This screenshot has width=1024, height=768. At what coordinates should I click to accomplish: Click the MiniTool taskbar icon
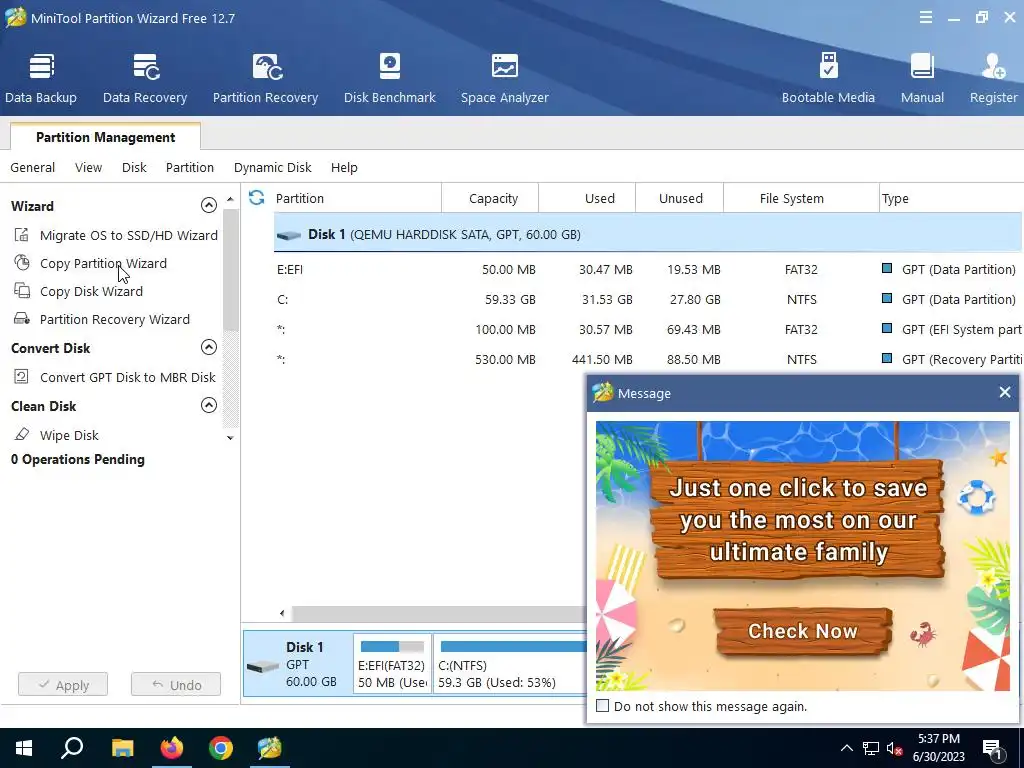(x=269, y=748)
